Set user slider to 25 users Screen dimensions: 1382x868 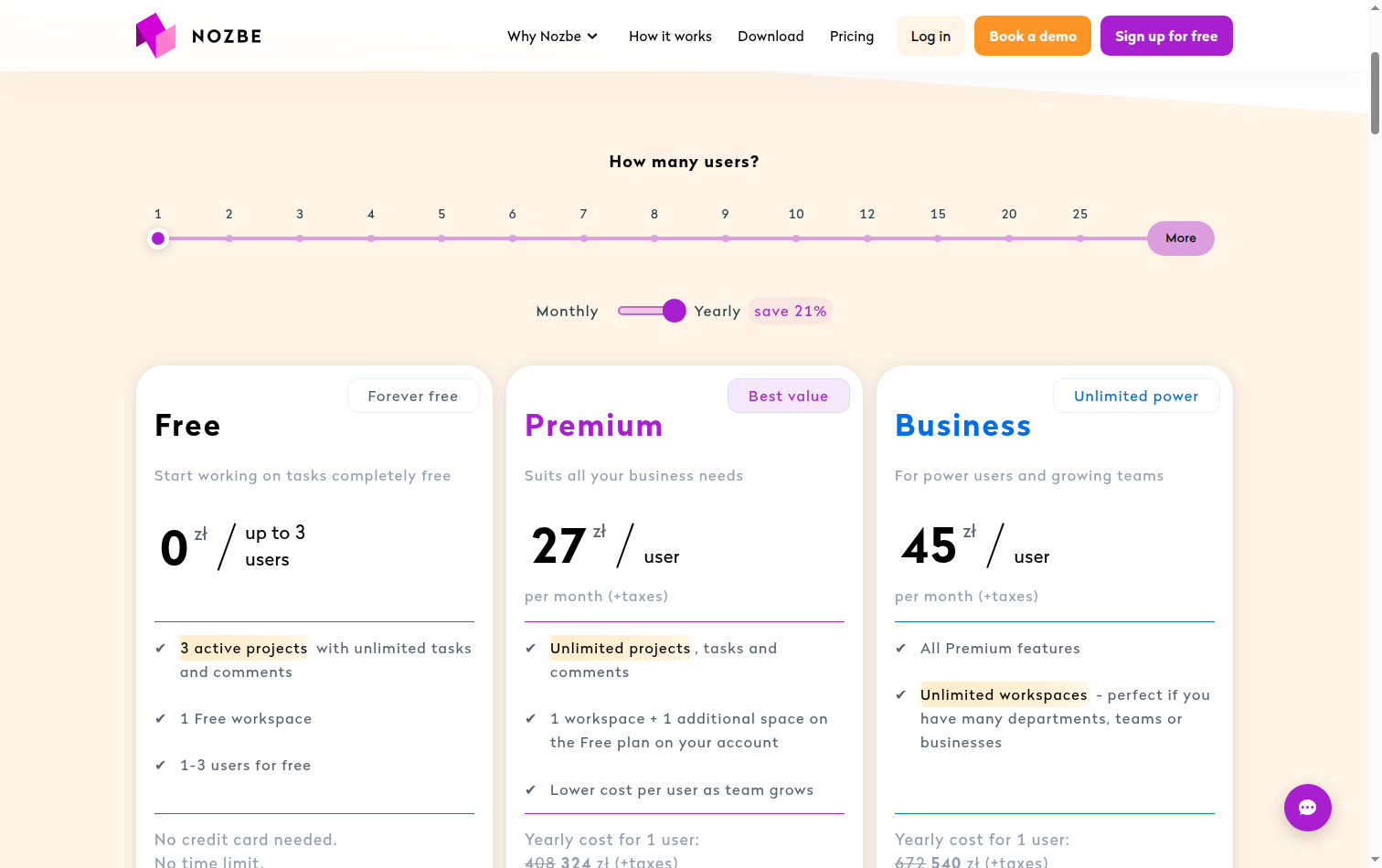pos(1080,238)
